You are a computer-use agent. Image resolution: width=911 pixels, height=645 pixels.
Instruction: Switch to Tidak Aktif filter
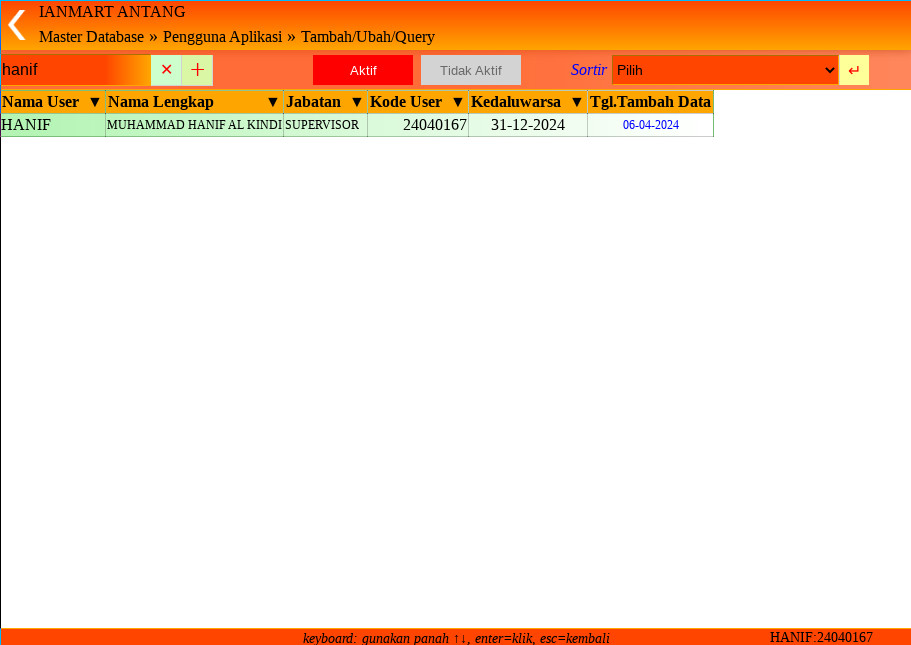471,70
